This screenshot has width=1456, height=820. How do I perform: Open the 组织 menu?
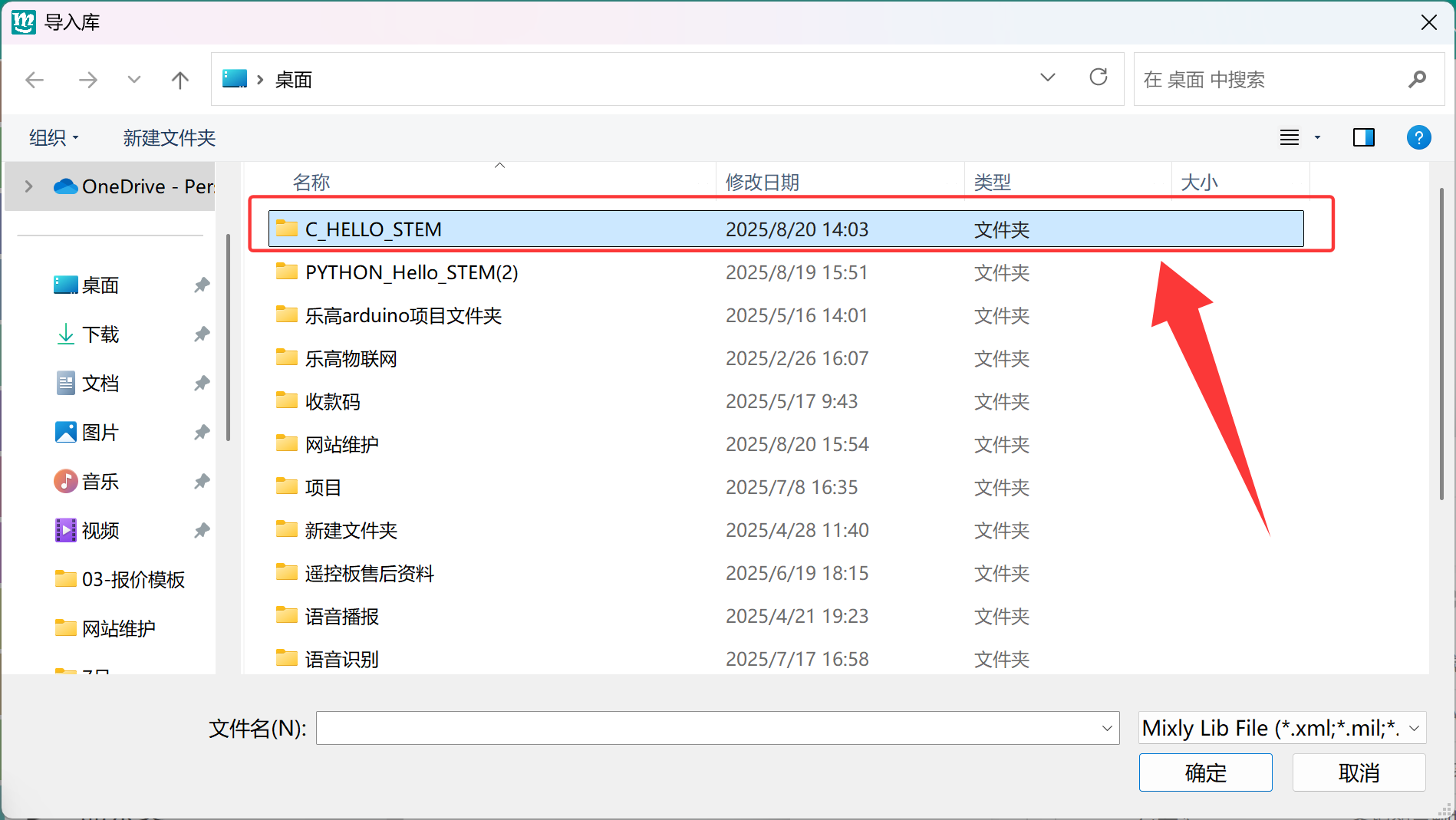[x=54, y=137]
